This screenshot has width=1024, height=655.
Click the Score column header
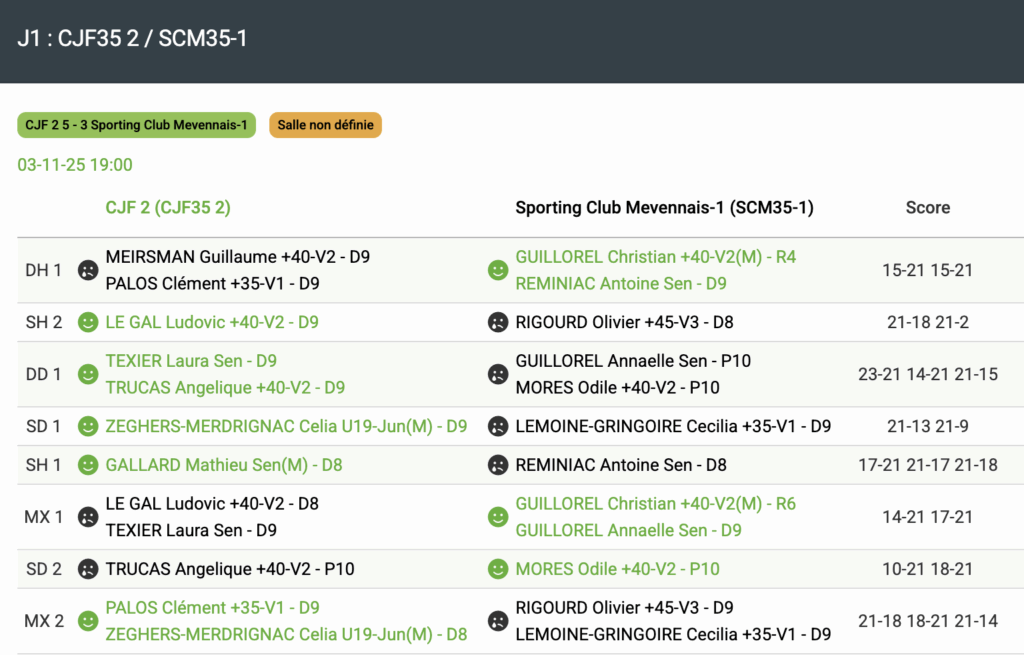point(927,208)
